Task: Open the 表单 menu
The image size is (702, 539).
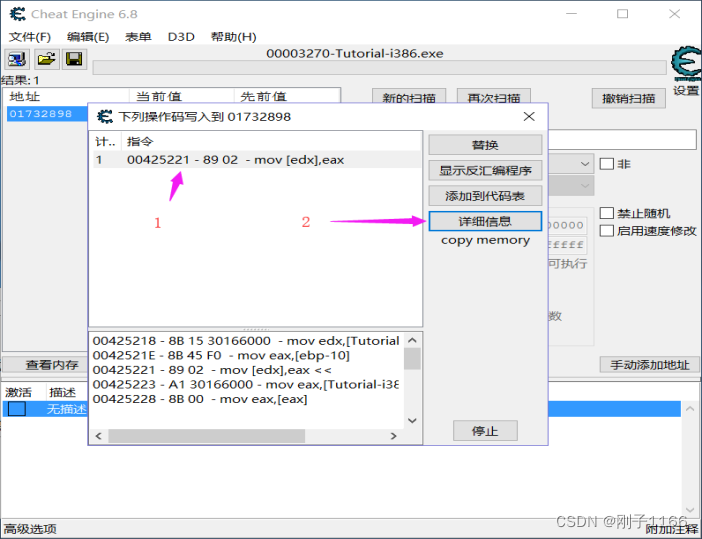Action: point(138,37)
